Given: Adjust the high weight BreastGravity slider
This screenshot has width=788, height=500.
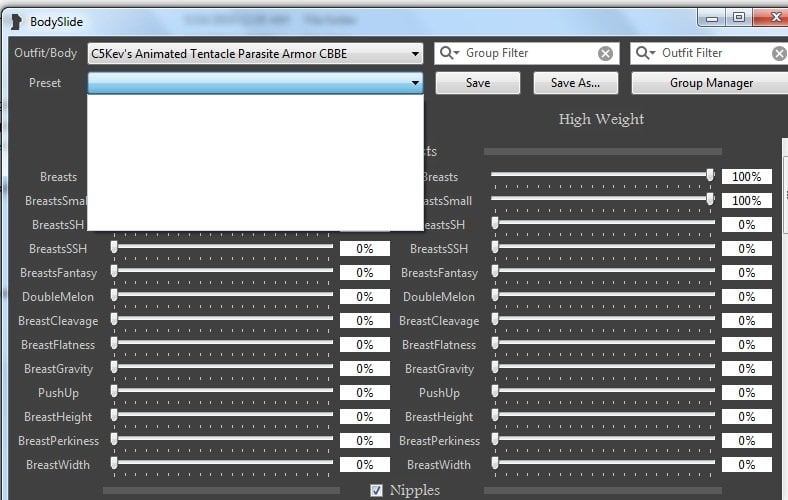Looking at the screenshot, I should [603, 367].
